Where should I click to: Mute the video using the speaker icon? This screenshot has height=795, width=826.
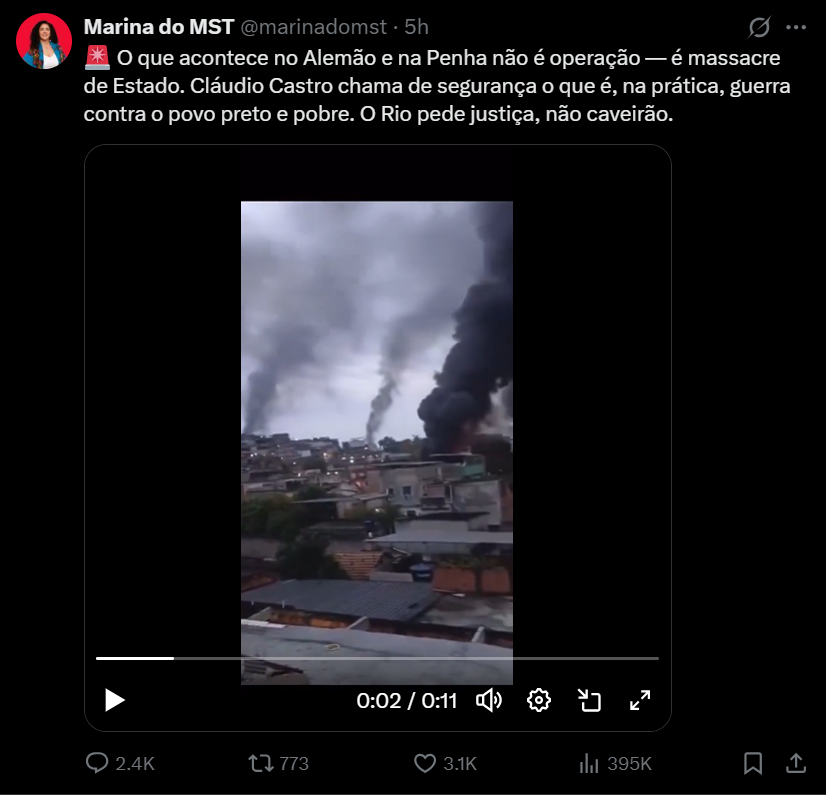click(x=489, y=700)
